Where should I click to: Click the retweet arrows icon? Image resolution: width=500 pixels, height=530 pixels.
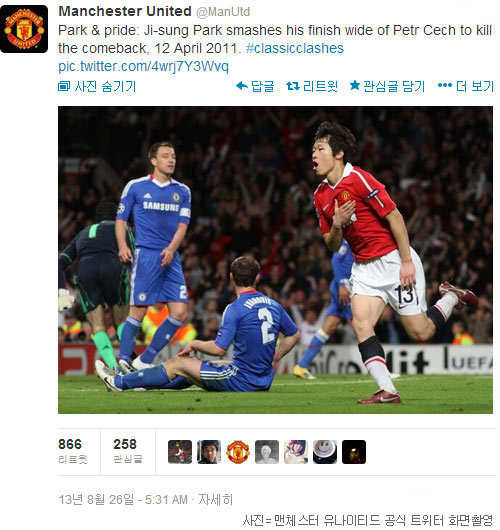293,86
